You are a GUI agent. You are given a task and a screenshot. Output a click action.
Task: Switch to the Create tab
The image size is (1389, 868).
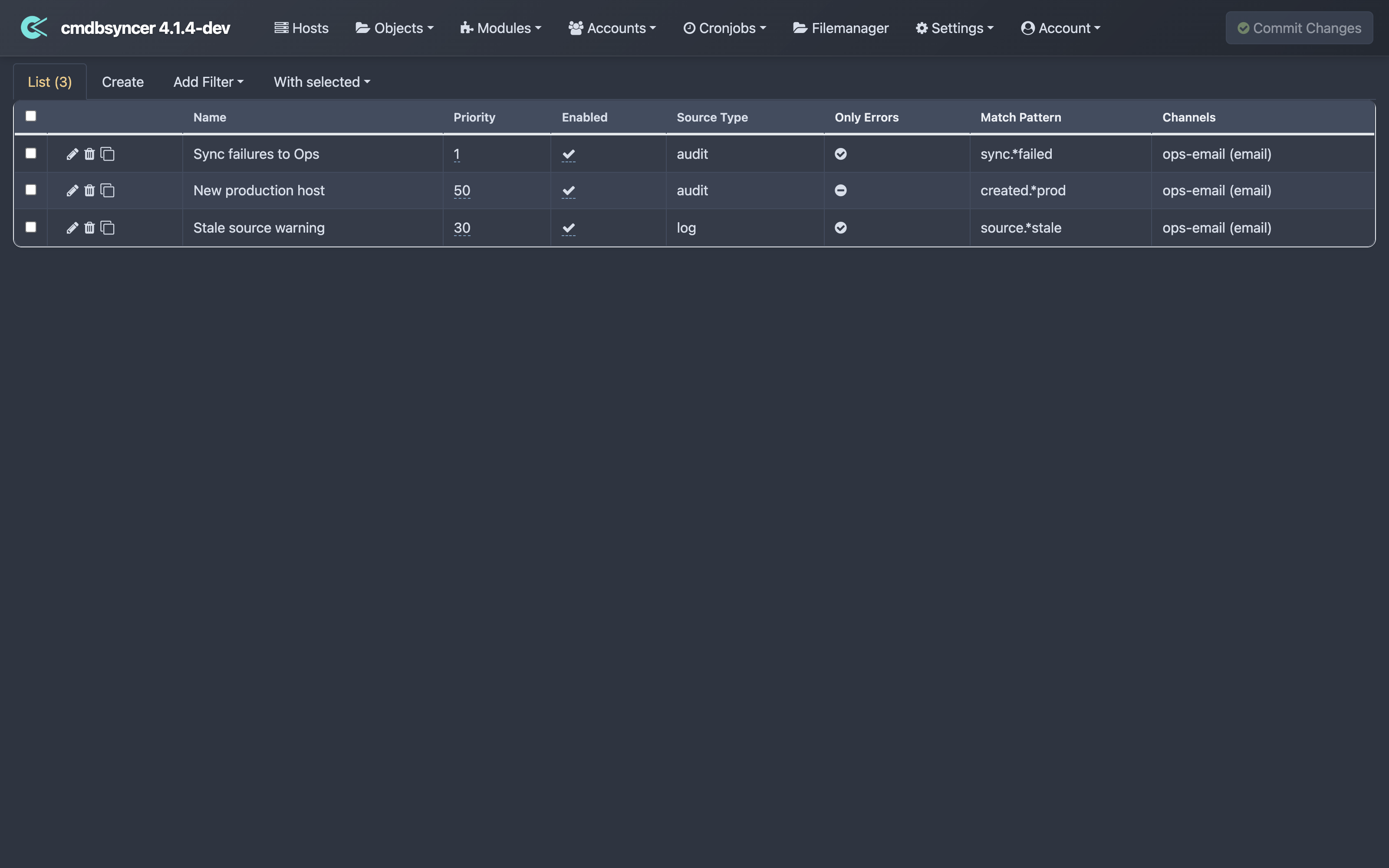tap(123, 82)
